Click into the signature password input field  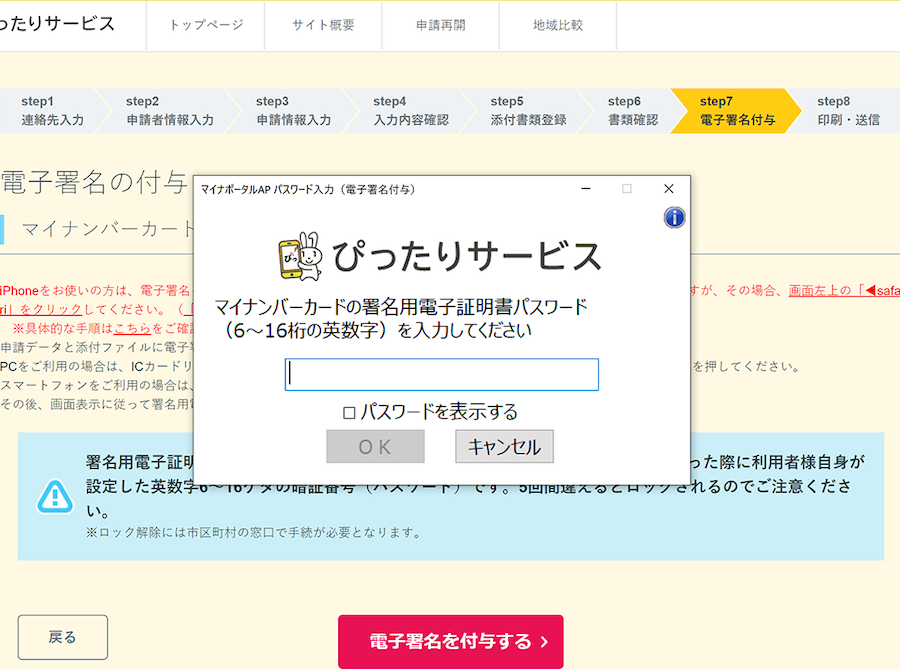(x=441, y=374)
